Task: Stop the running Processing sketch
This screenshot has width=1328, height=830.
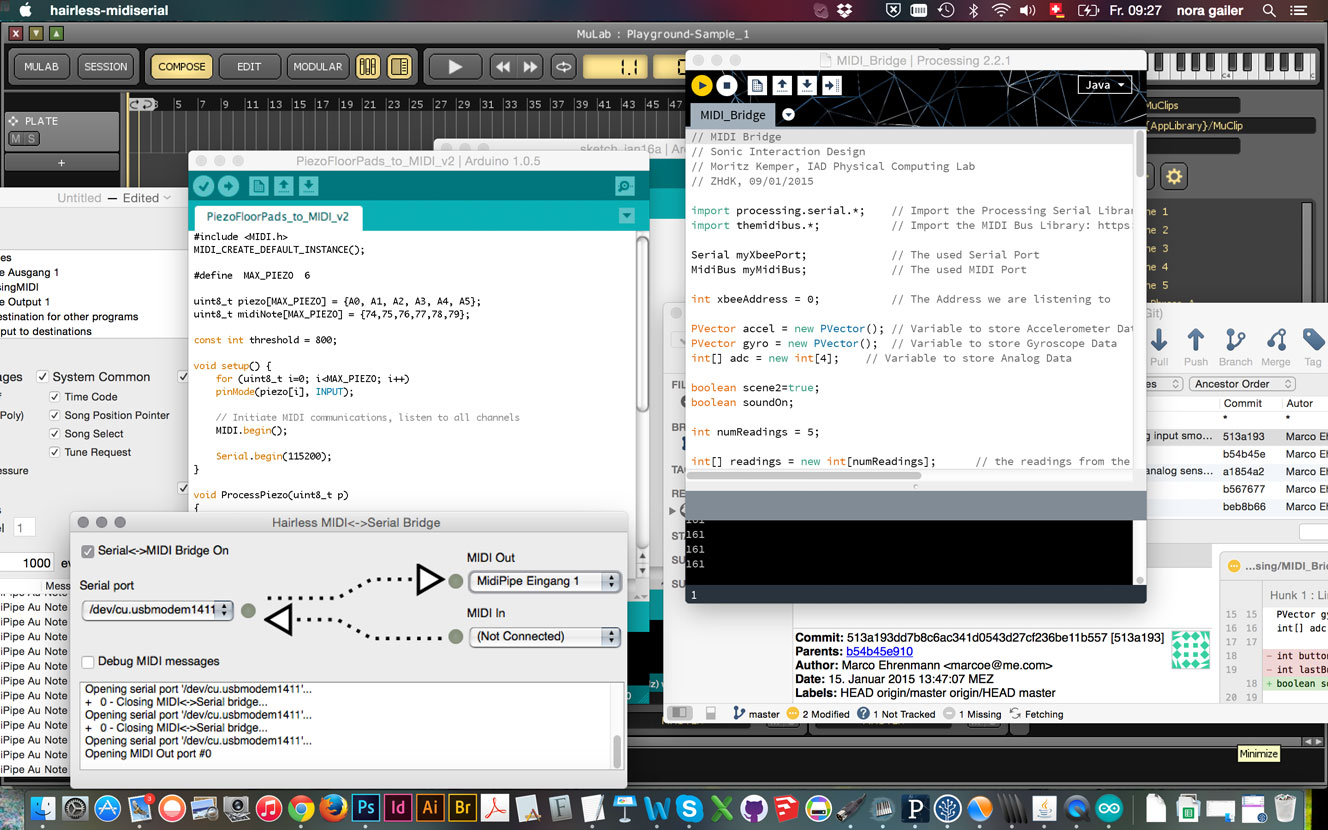Action: 727,86
